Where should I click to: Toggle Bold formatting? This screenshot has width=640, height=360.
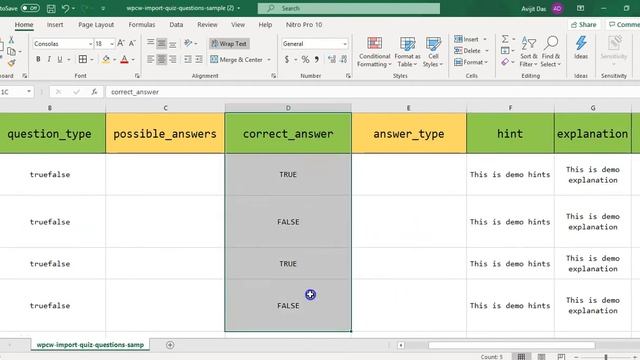(x=38, y=60)
